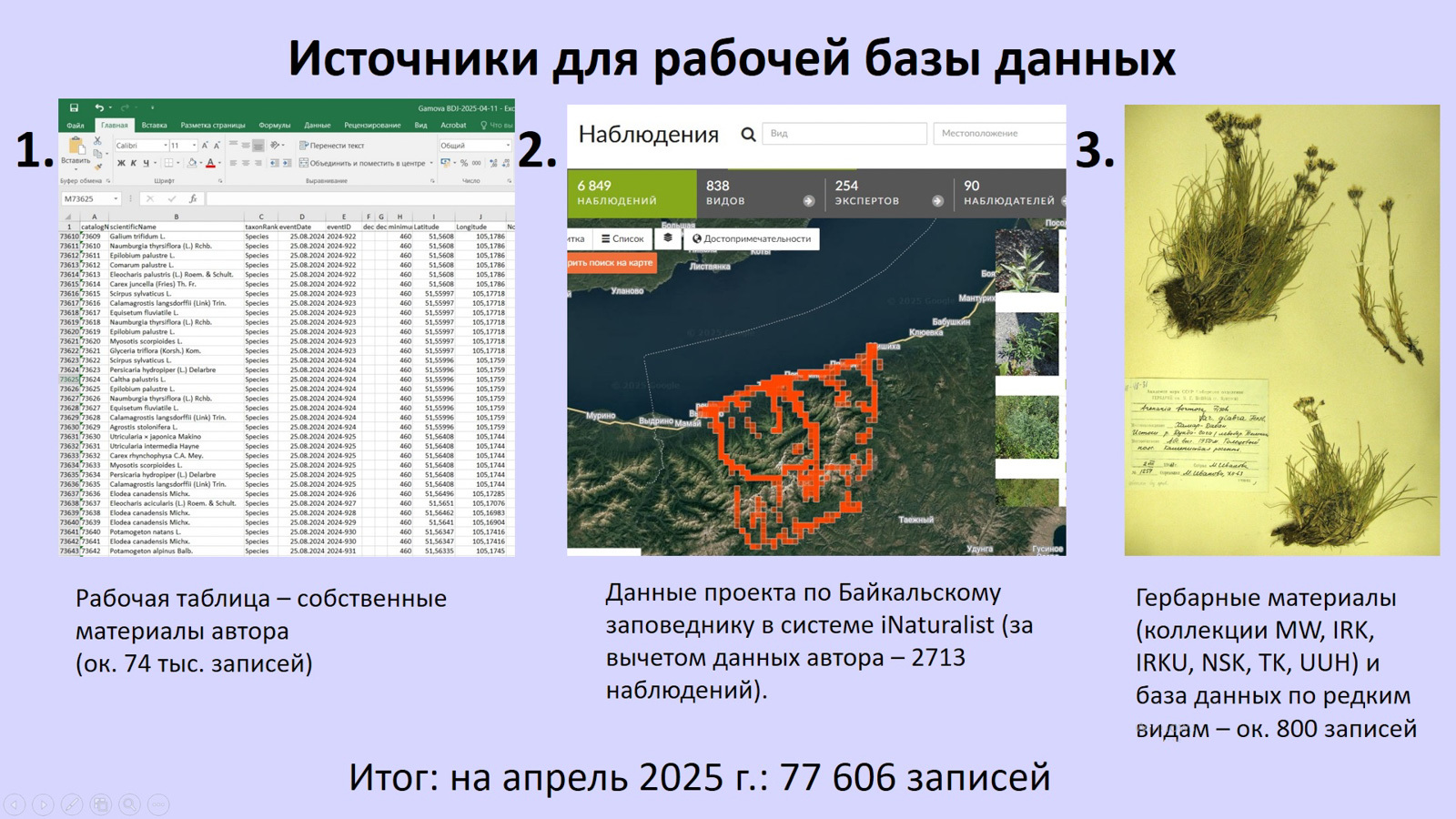1456x819 pixels.
Task: Open the font size 11 dropdown
Action: (194, 146)
